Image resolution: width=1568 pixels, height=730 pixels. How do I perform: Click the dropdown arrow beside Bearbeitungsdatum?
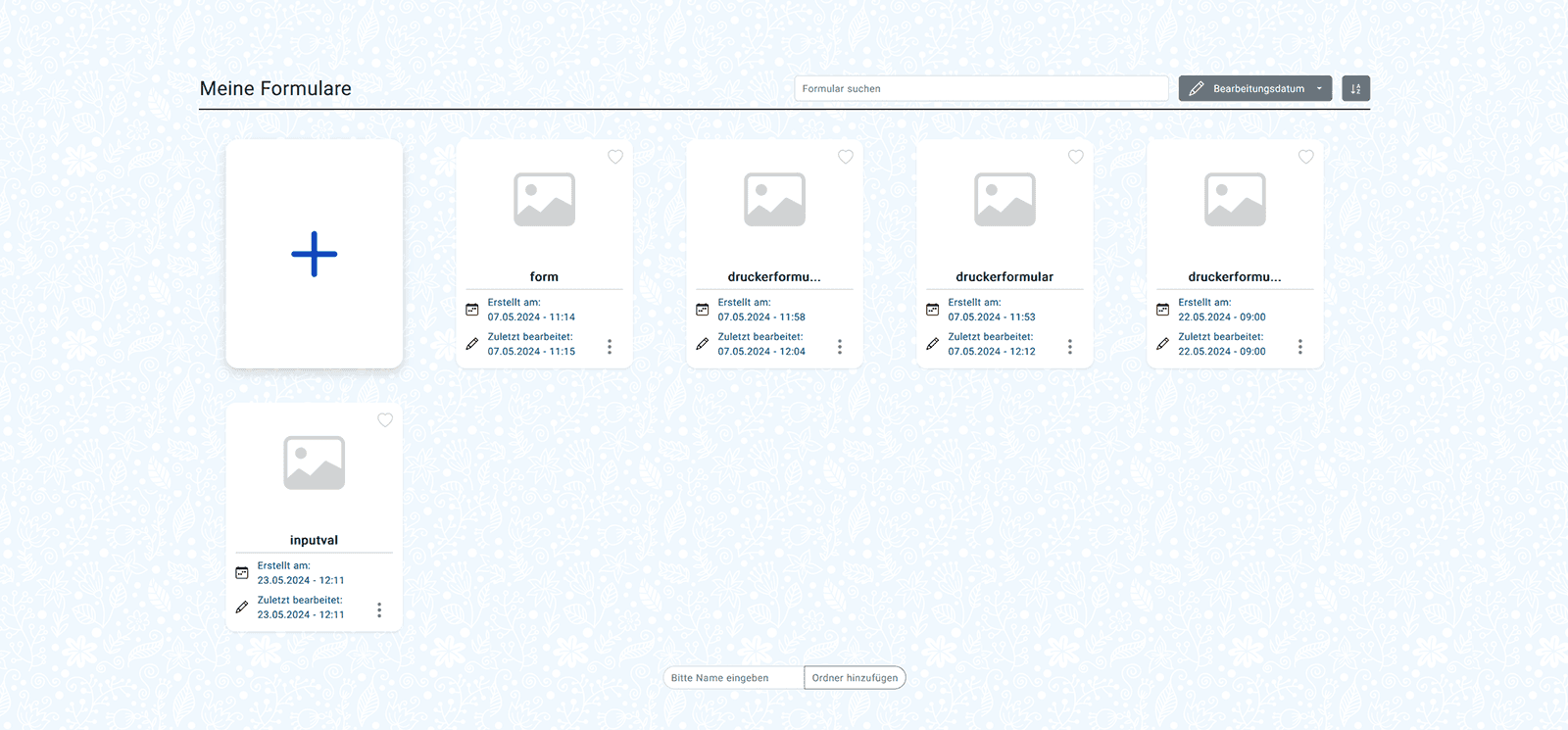(1319, 89)
